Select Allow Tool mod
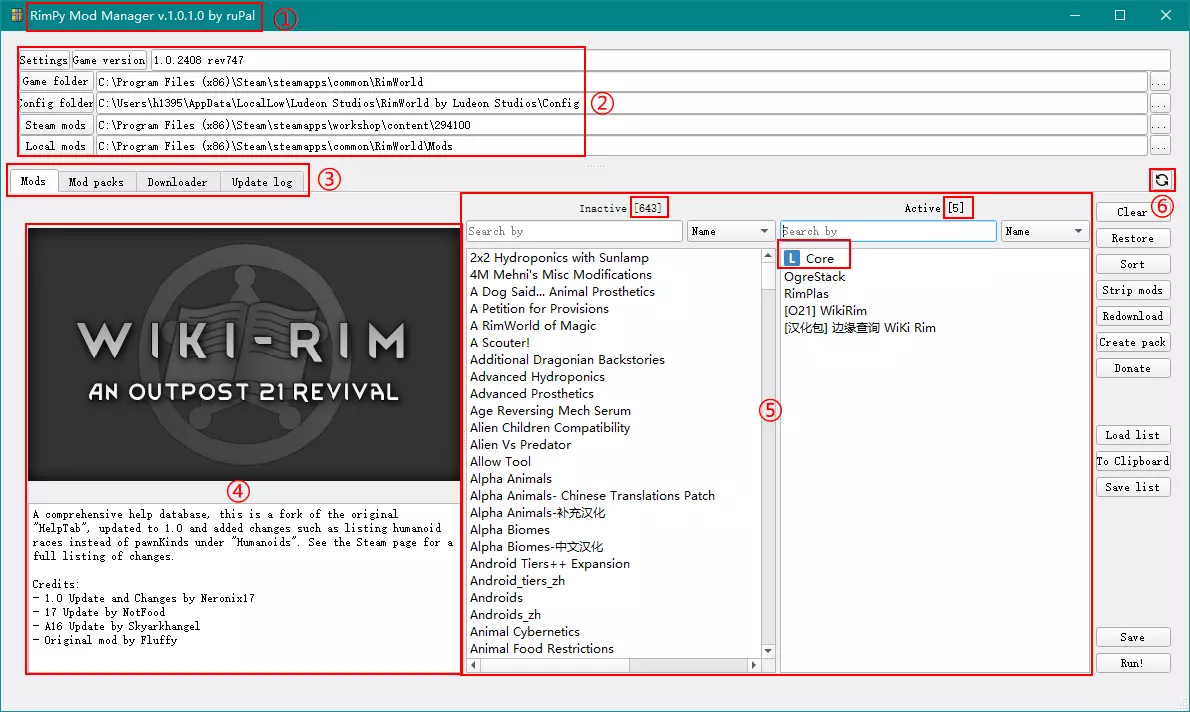Screen dimensions: 1190x712 tap(500, 462)
